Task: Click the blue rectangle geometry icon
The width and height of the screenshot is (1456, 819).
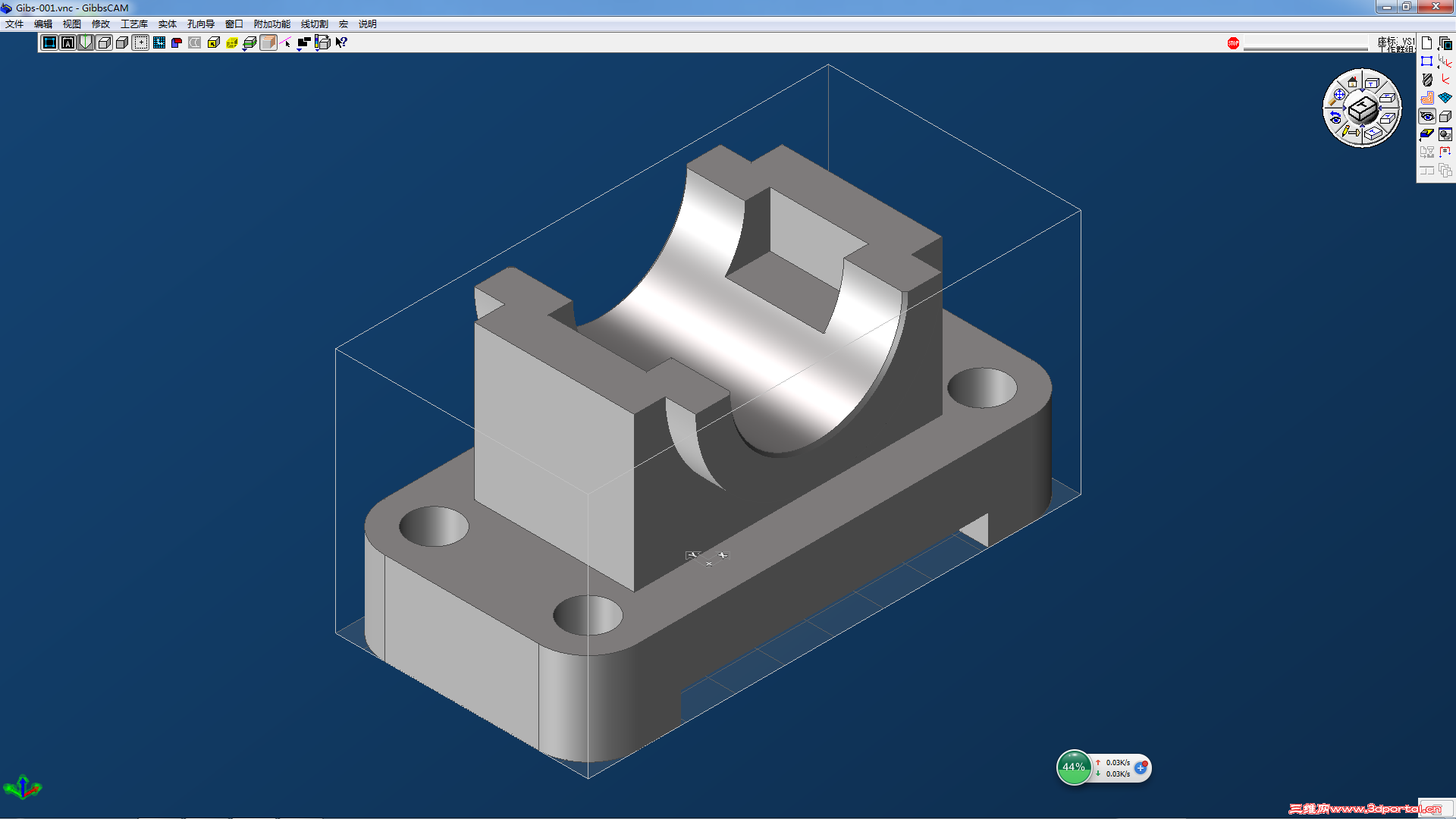Action: (1426, 61)
